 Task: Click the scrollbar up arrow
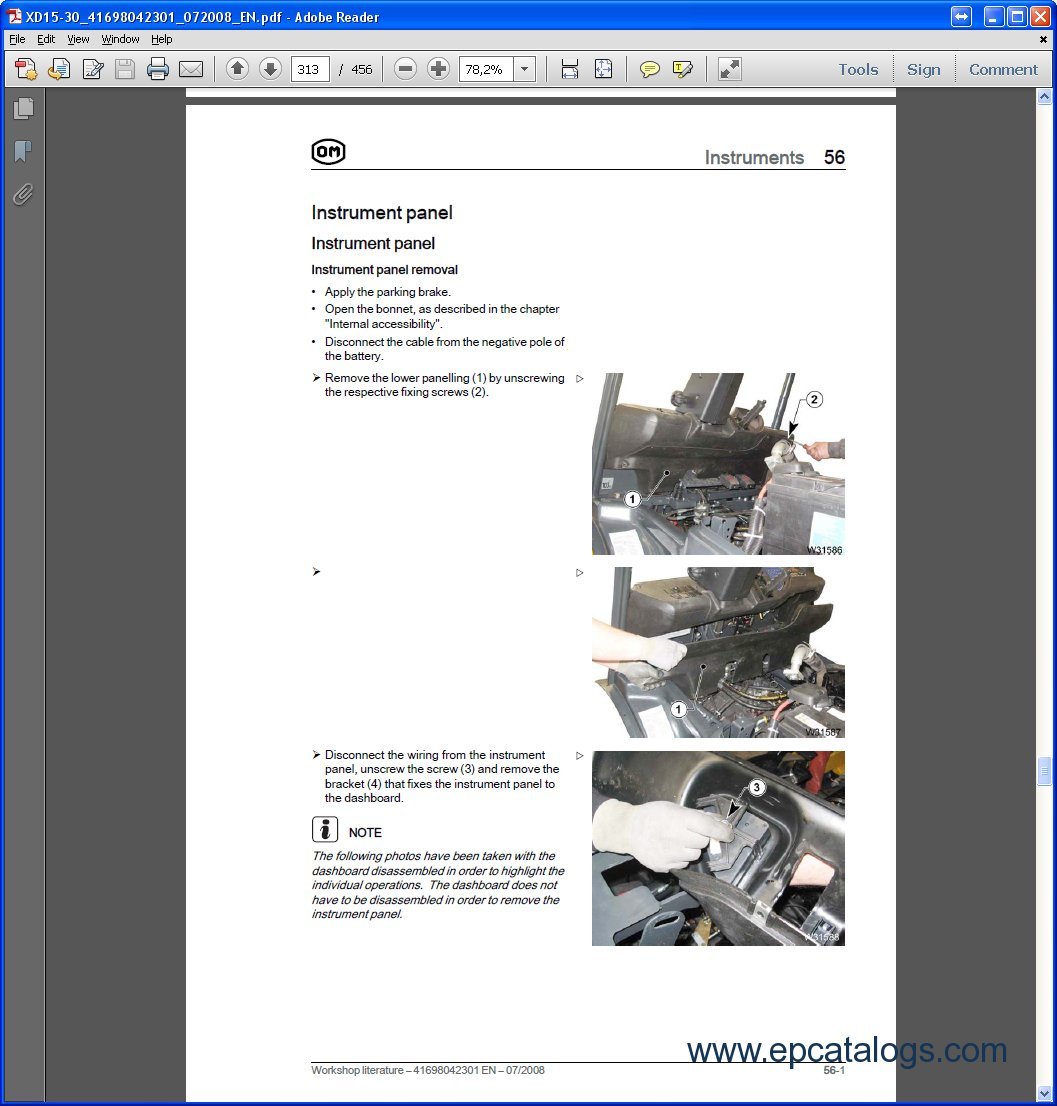1044,97
